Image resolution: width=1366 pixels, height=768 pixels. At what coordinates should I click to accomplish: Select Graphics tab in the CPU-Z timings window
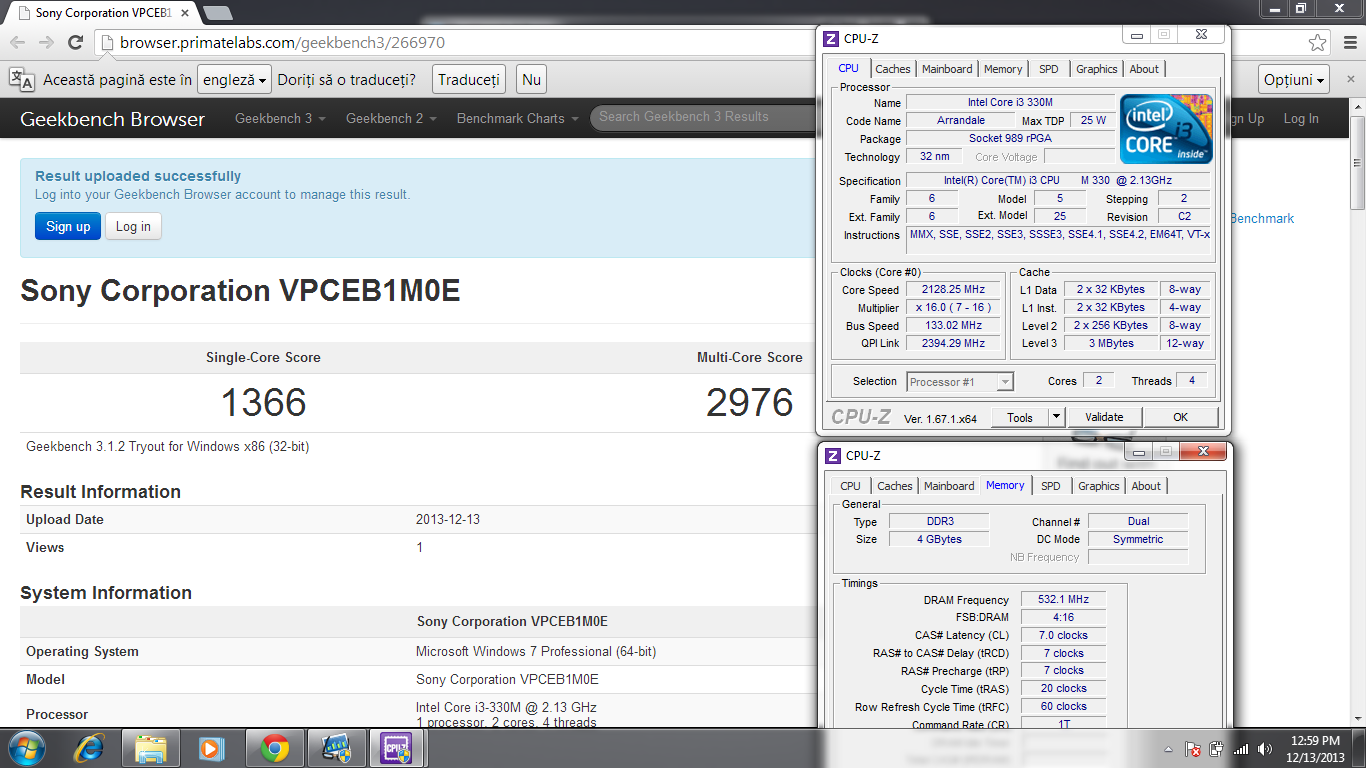tap(1099, 486)
